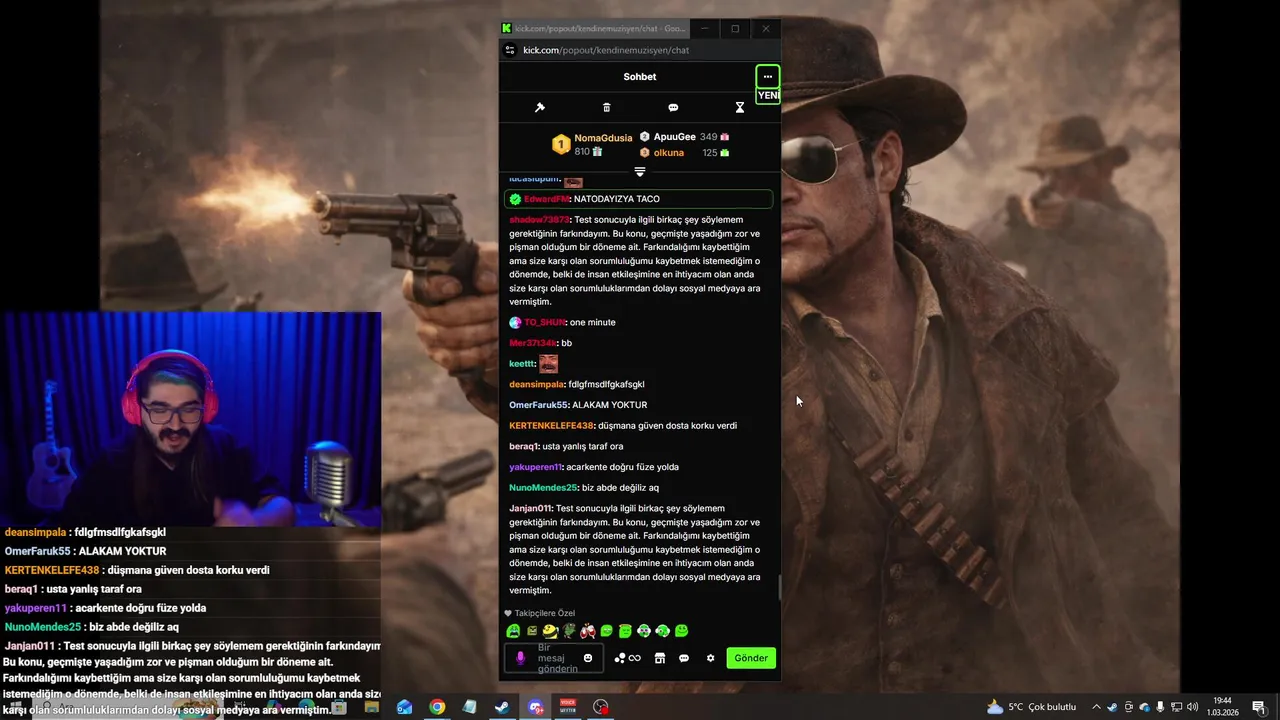Click the kick.com popout chat URL
The image size is (1280, 720).
(x=606, y=50)
